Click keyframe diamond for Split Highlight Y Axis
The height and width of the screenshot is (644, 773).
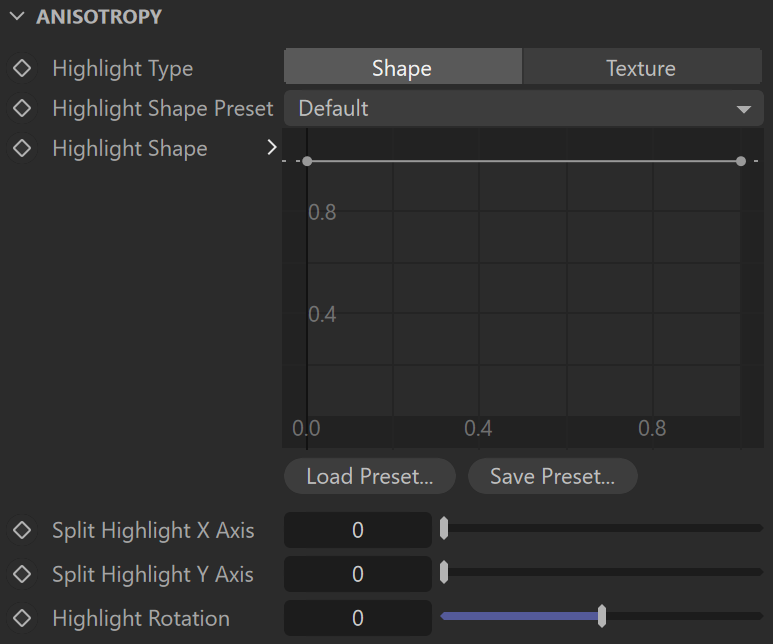(22, 574)
